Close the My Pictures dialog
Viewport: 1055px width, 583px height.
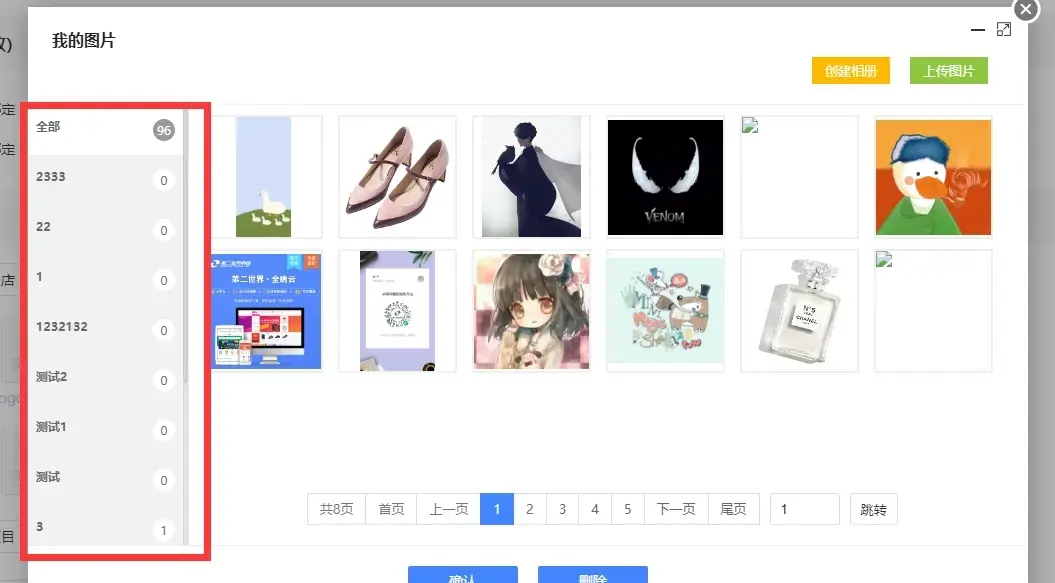point(1026,9)
